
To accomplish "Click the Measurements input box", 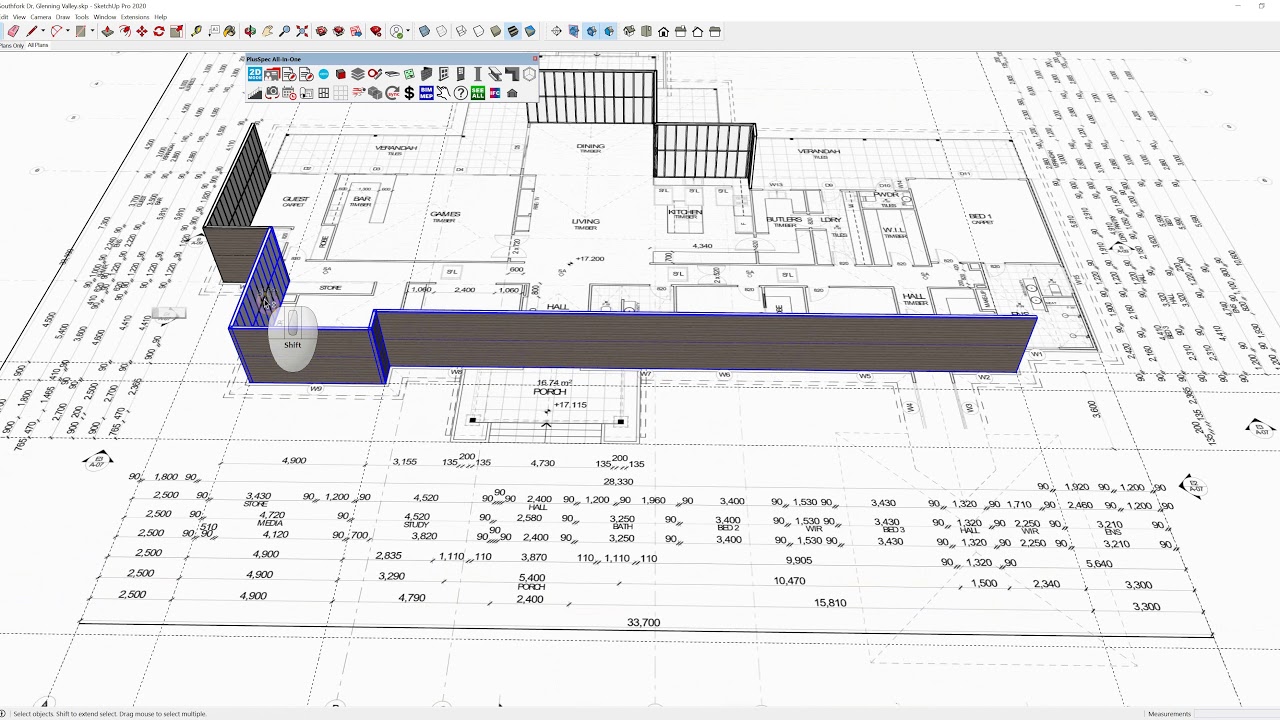I will point(1238,714).
